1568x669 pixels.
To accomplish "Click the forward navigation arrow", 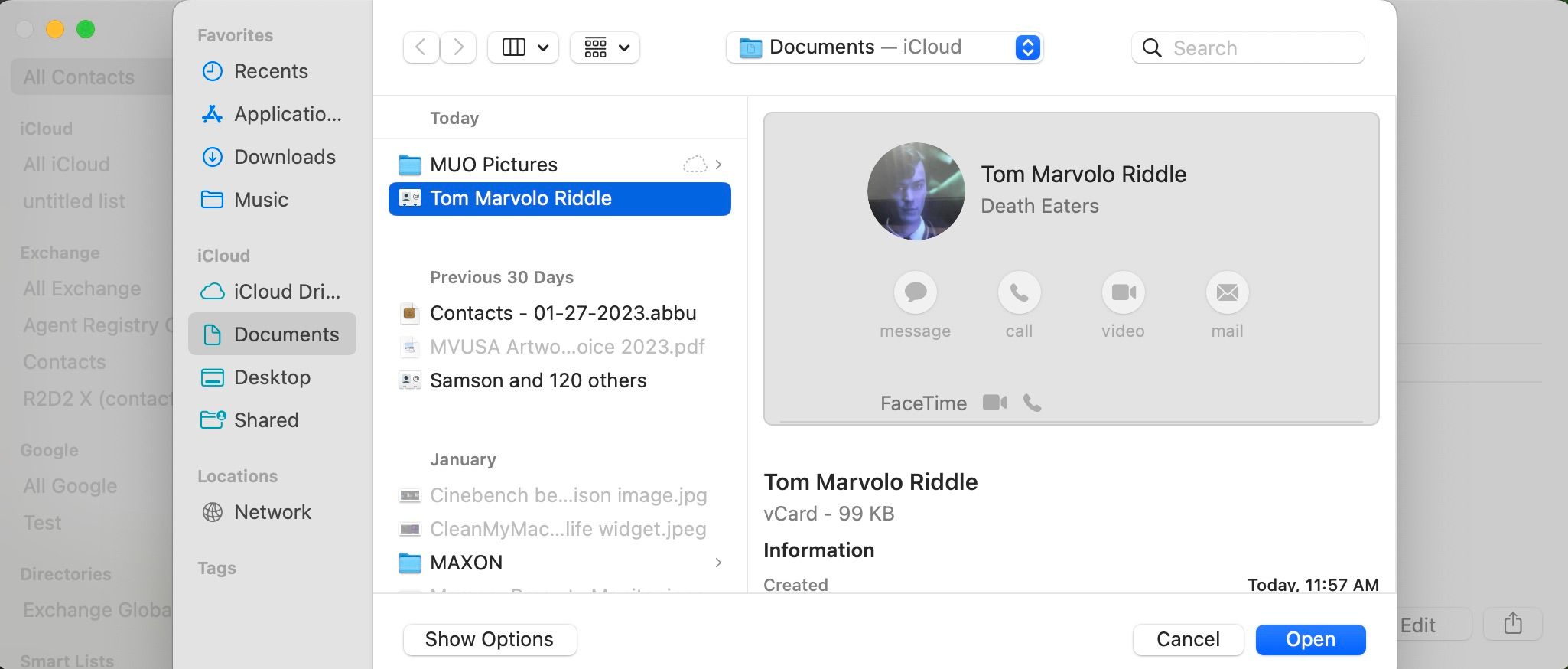I will pos(458,47).
